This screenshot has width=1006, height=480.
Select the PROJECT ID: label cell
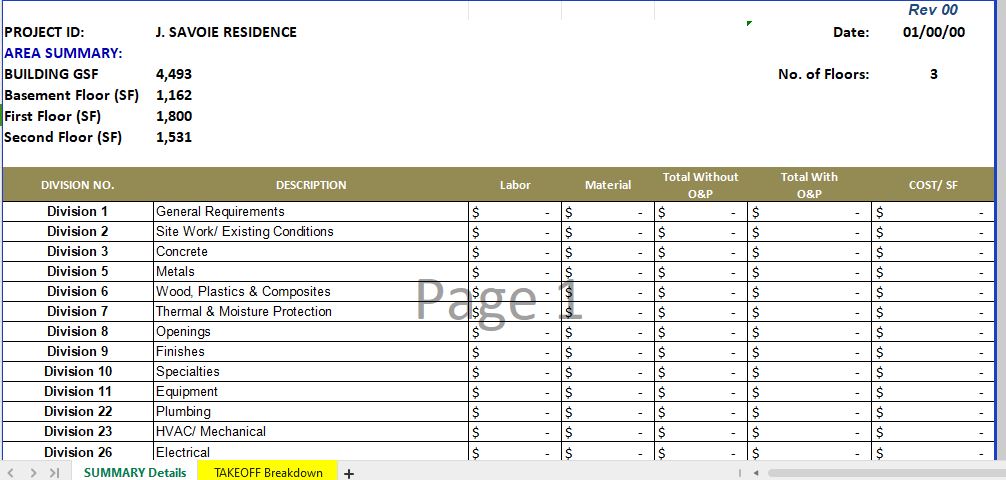(44, 32)
